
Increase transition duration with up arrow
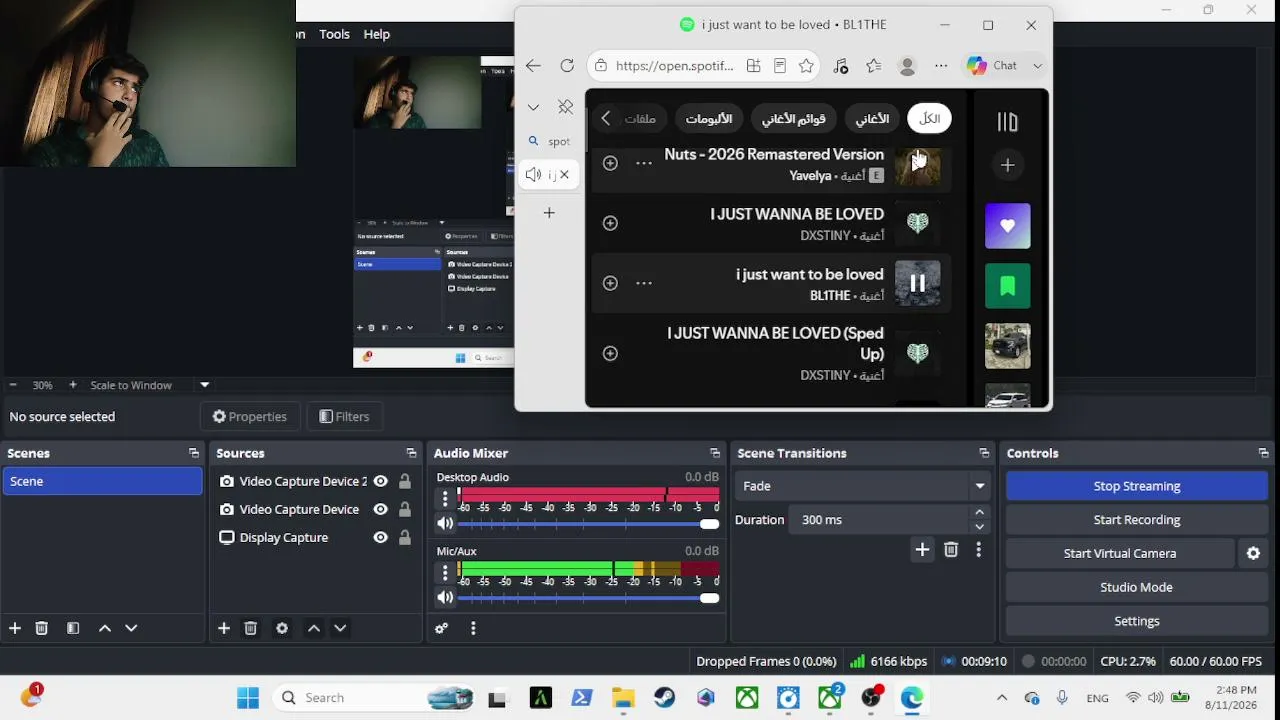[x=979, y=513]
